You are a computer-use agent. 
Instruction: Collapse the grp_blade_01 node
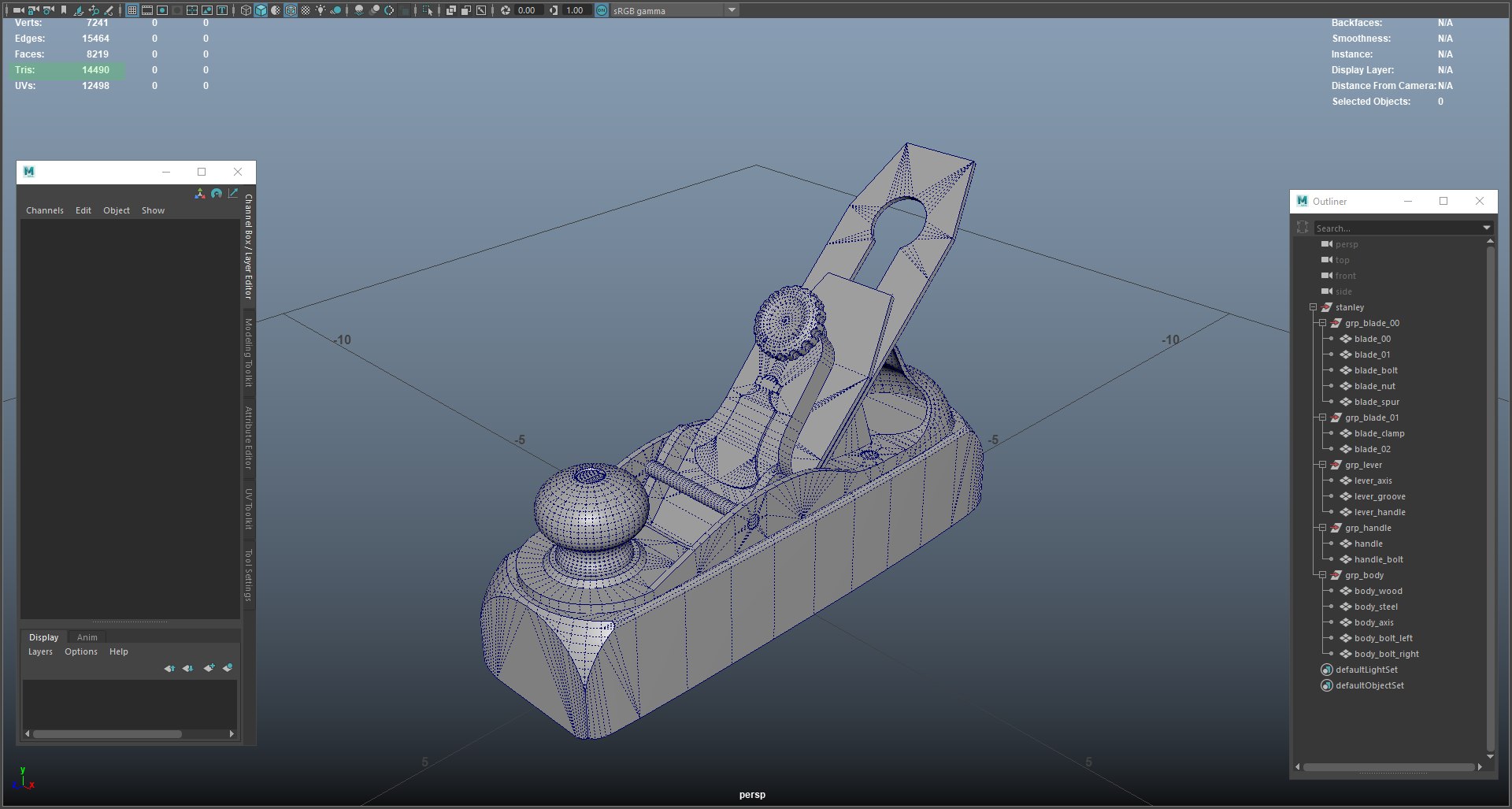pos(1322,417)
